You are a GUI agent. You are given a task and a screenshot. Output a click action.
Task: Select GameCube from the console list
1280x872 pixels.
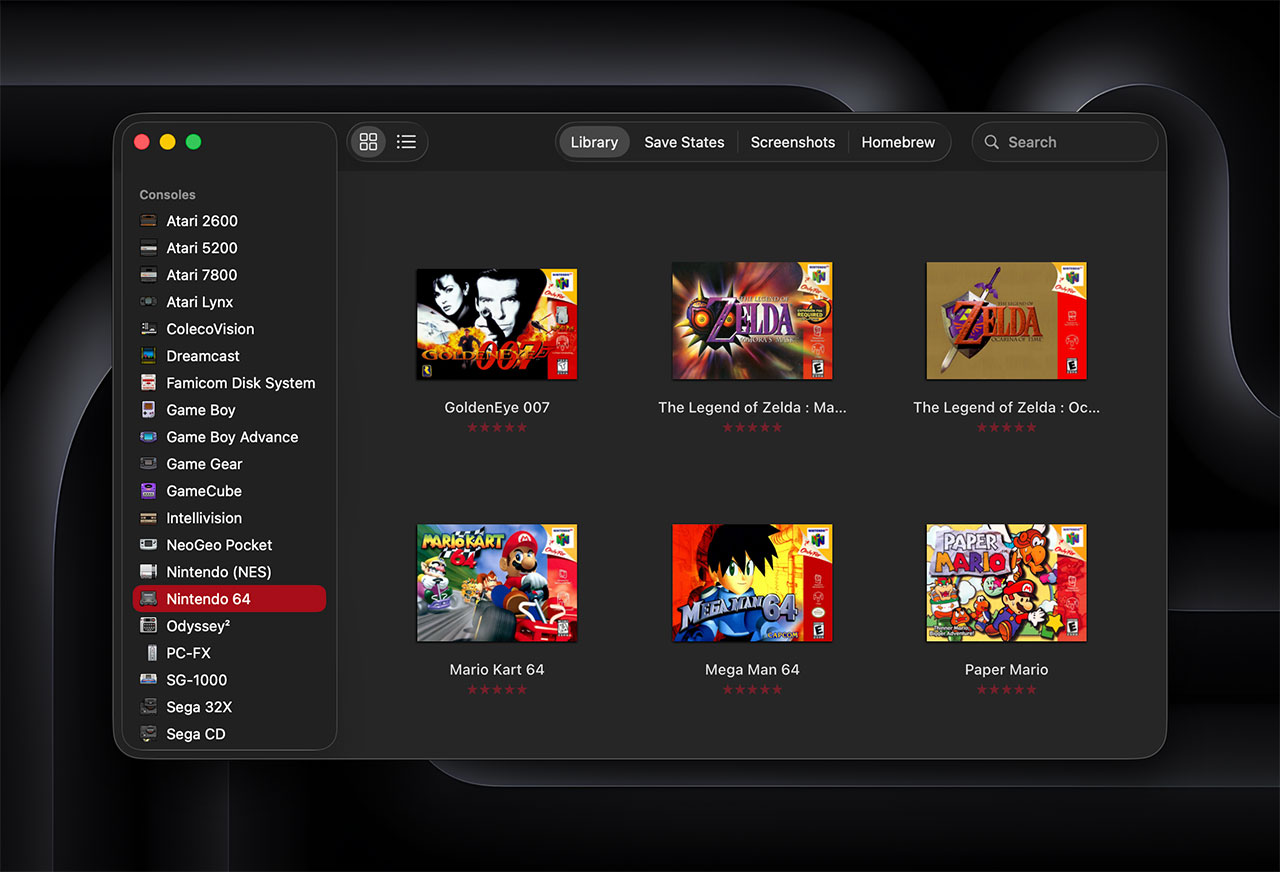pyautogui.click(x=229, y=491)
